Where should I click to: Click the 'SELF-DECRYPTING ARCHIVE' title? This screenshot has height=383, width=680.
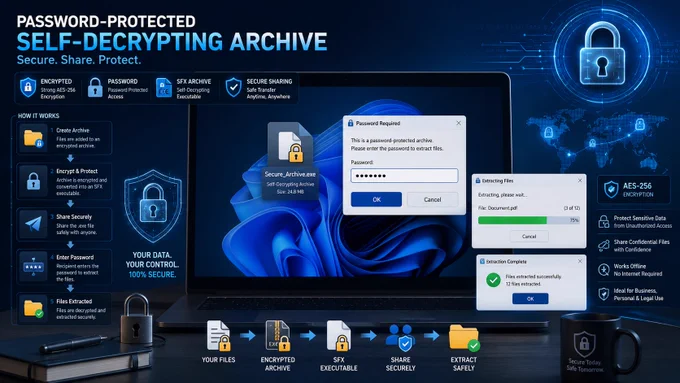(172, 42)
